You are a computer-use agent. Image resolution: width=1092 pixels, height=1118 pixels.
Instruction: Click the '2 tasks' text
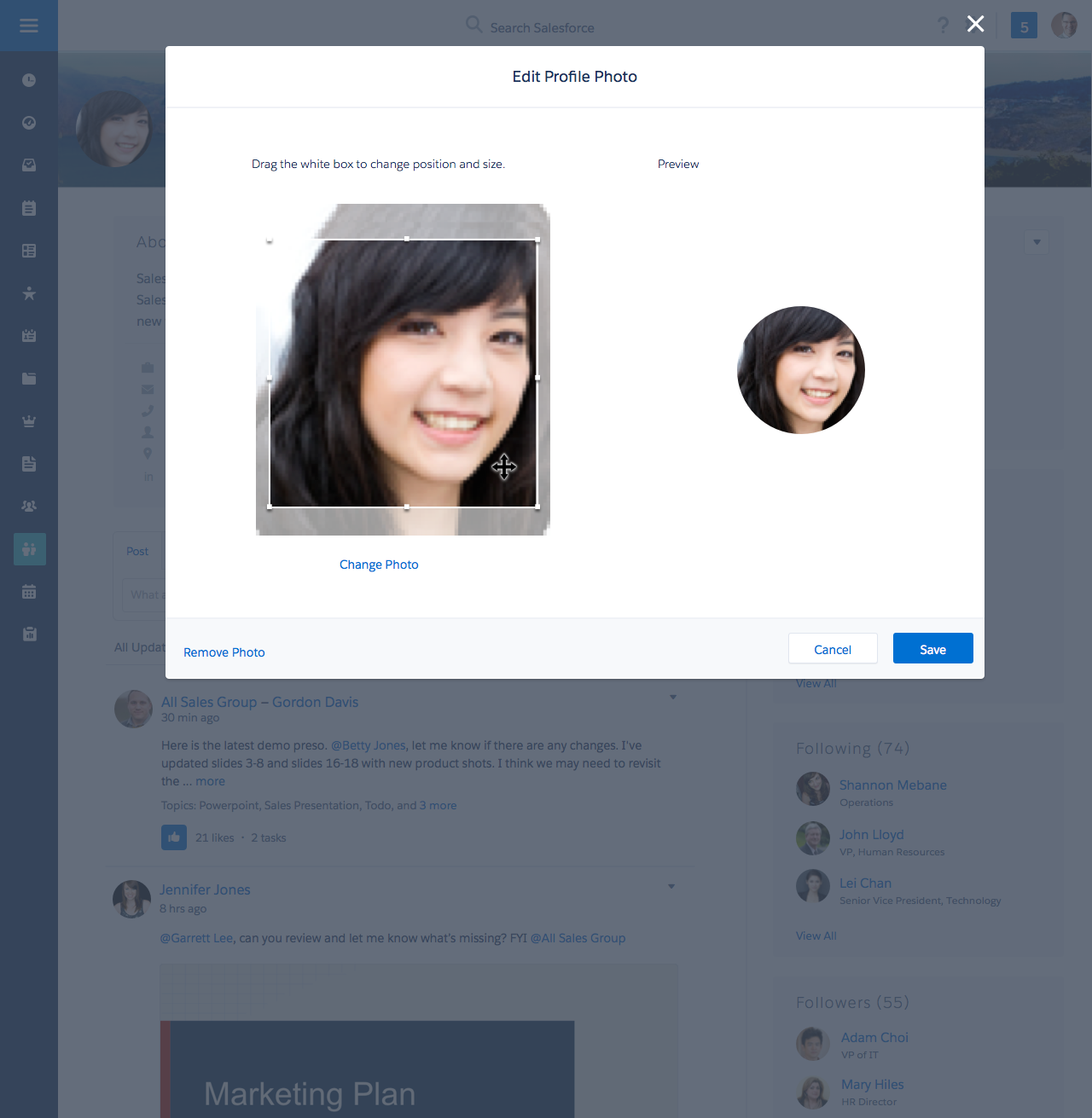click(x=268, y=838)
